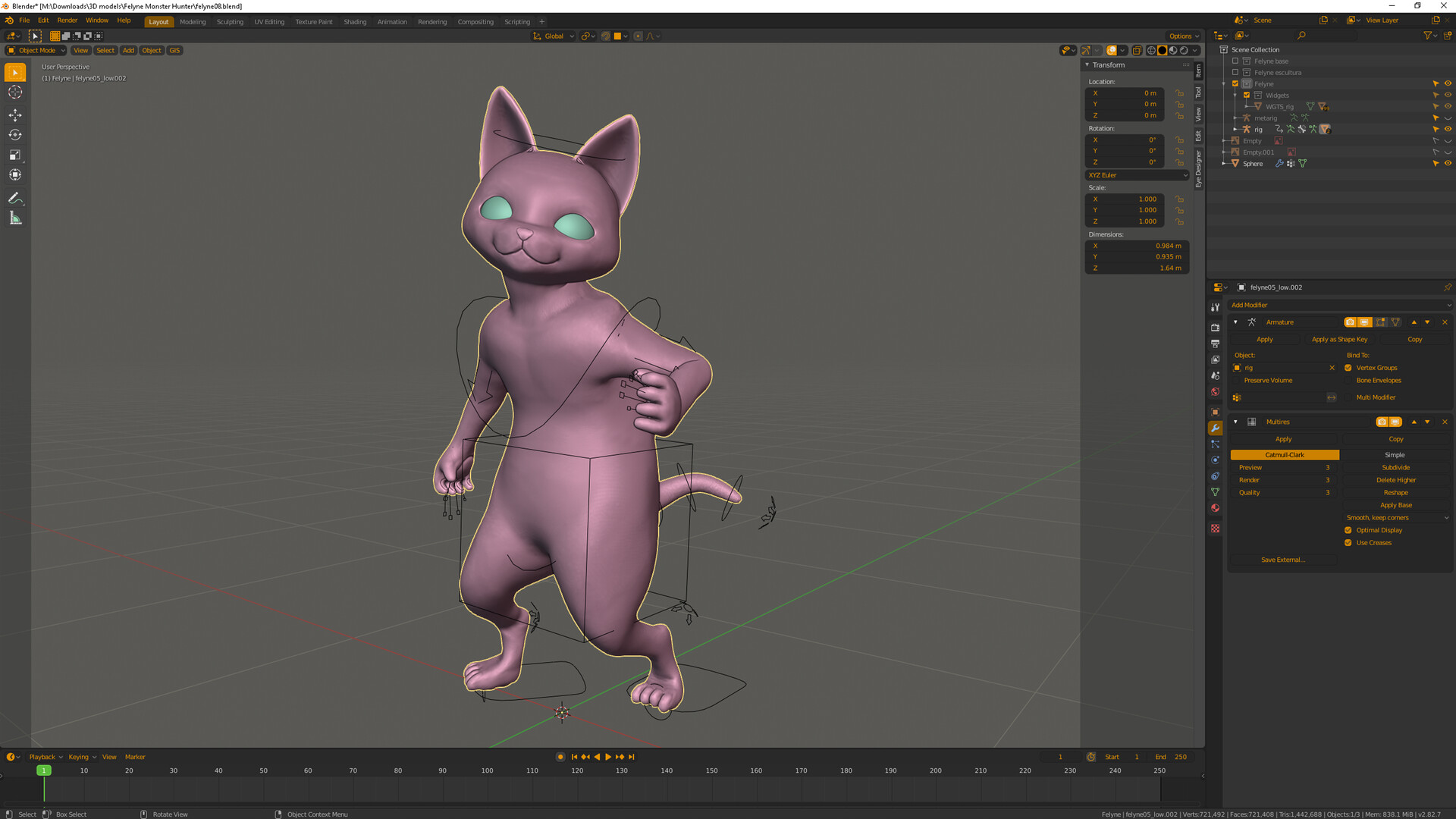Open the Object Data properties tab
The width and height of the screenshot is (1456, 819).
tap(1215, 492)
